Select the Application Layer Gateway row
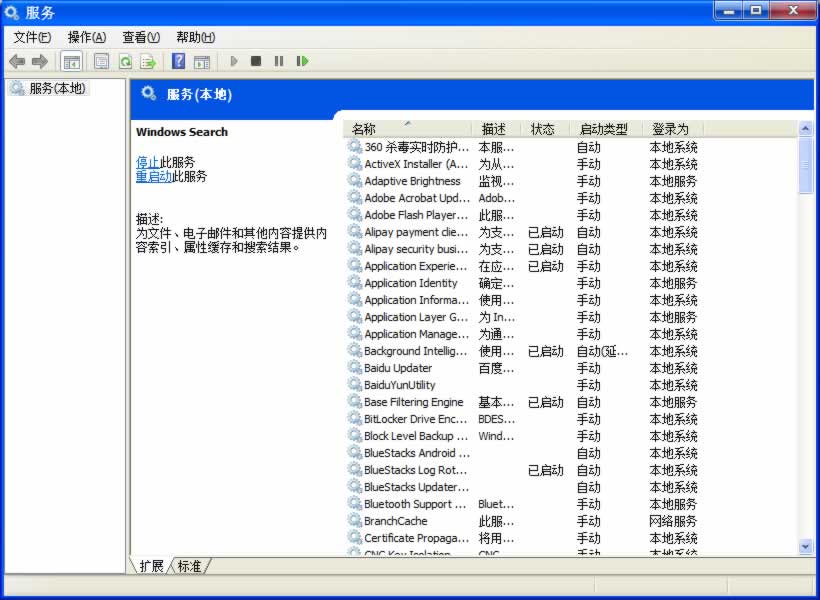 pos(523,317)
